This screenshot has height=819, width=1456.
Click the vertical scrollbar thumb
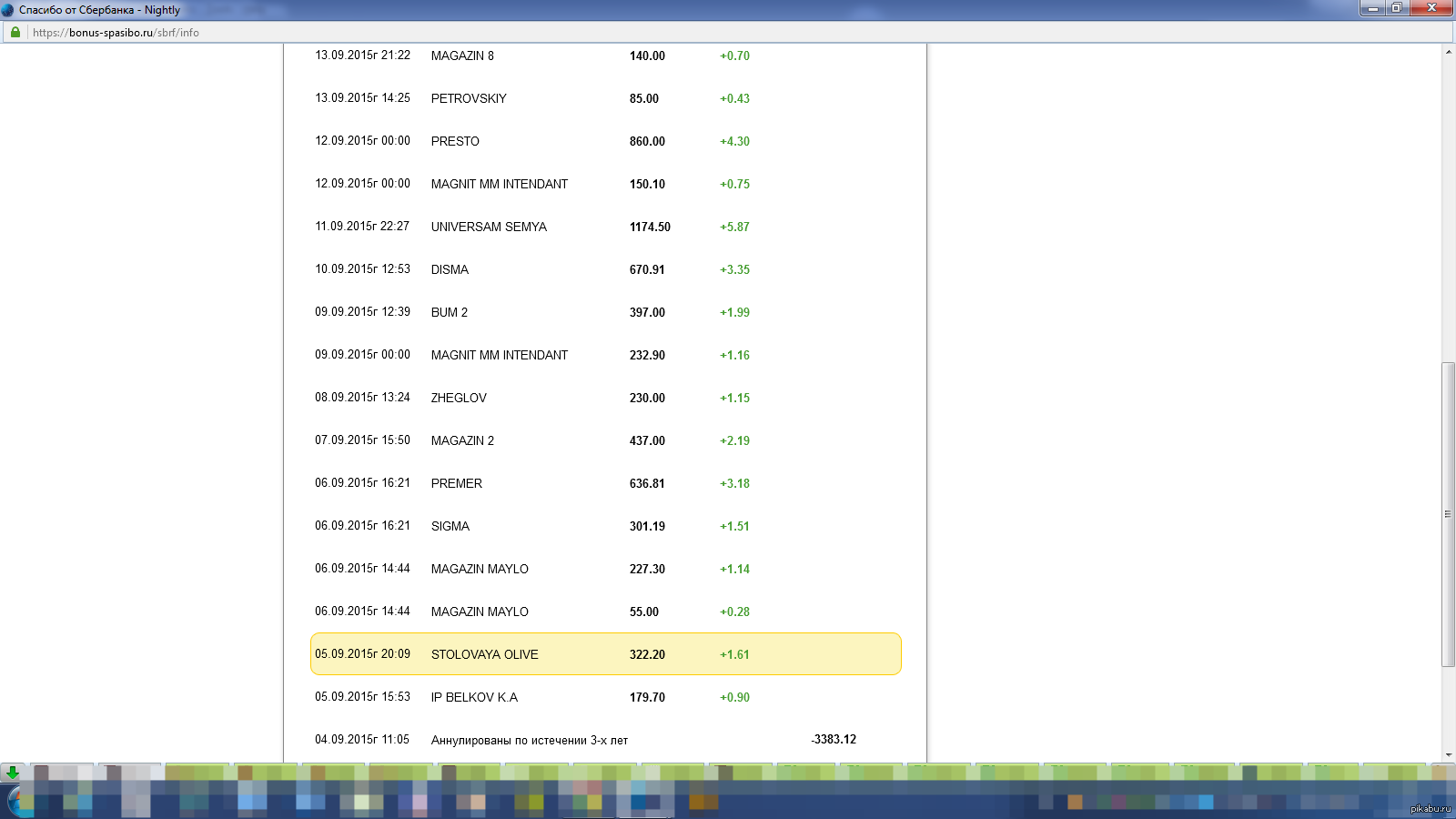tap(1448, 514)
